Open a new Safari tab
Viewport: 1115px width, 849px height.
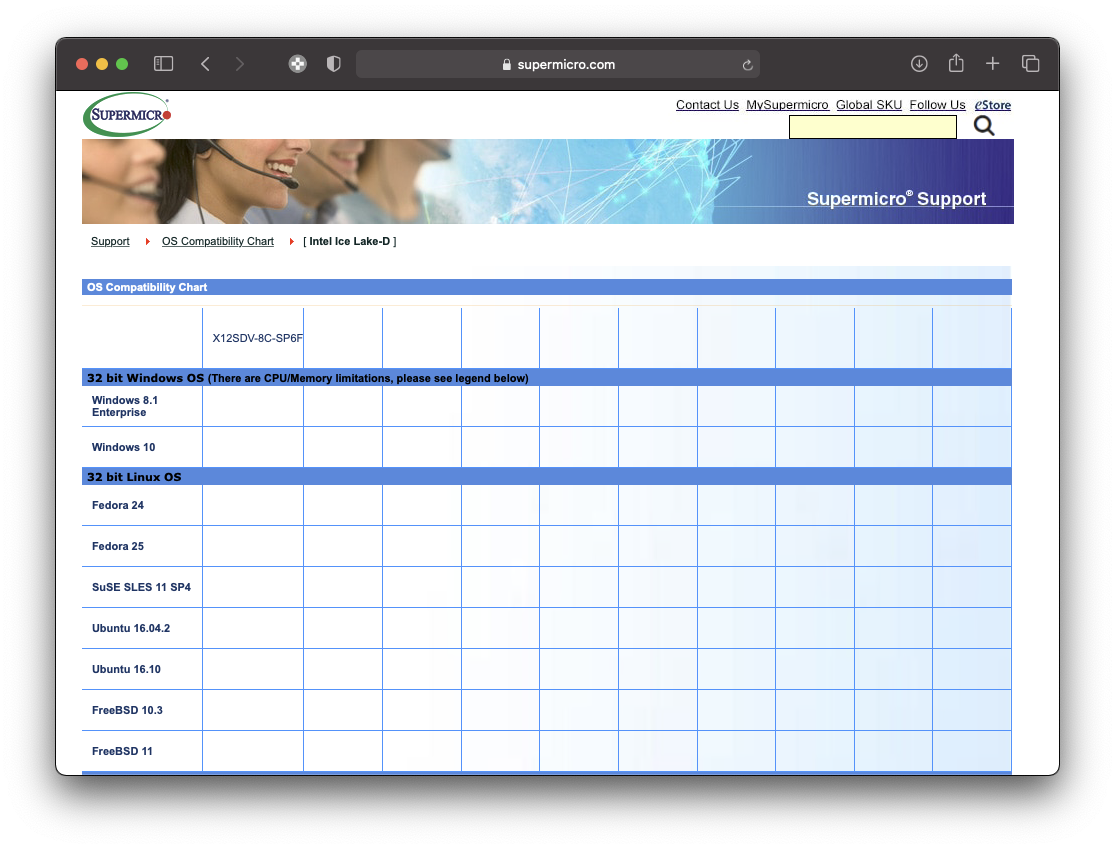[x=993, y=64]
